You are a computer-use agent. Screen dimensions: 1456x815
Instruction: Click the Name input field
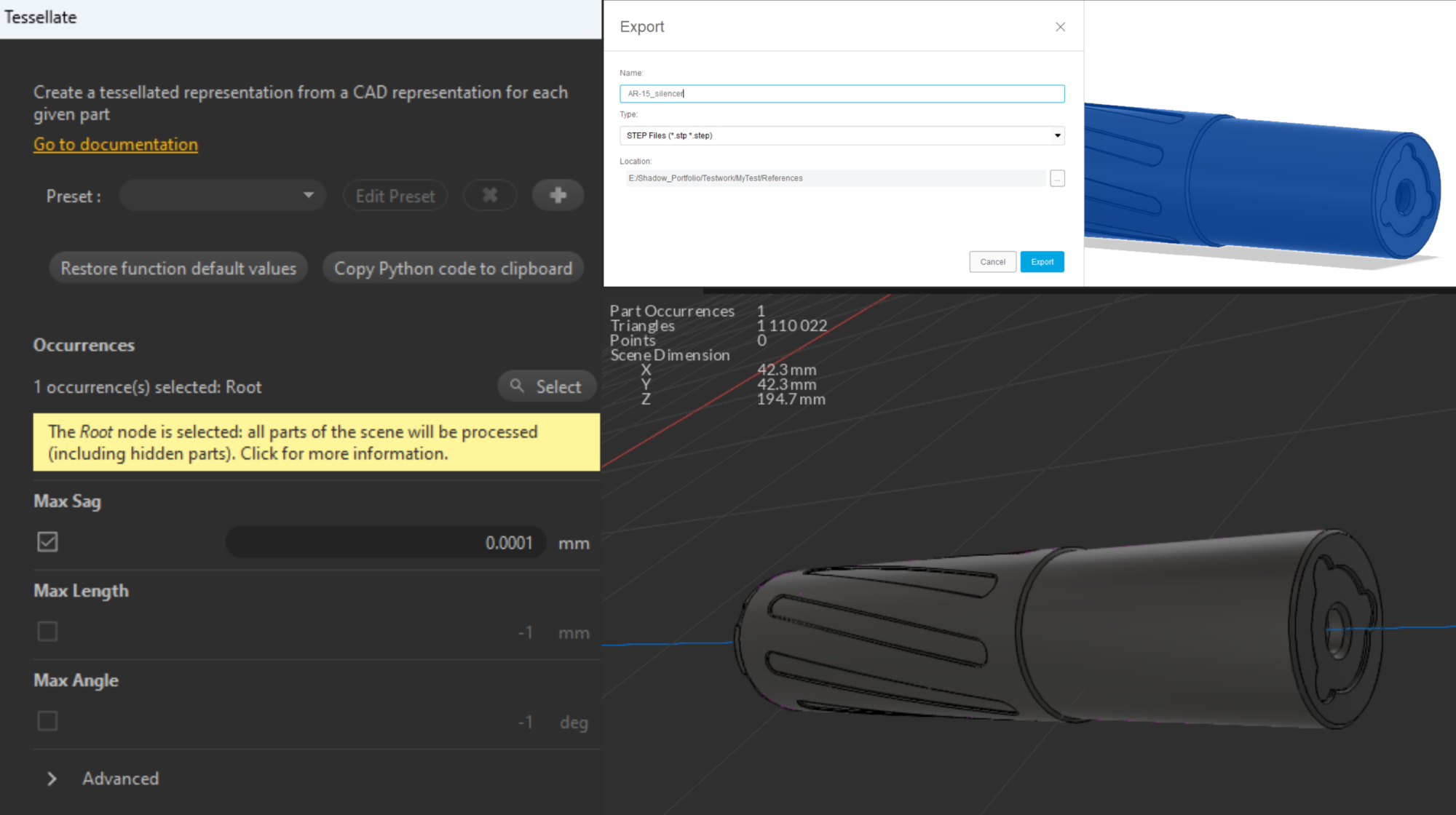tap(842, 94)
